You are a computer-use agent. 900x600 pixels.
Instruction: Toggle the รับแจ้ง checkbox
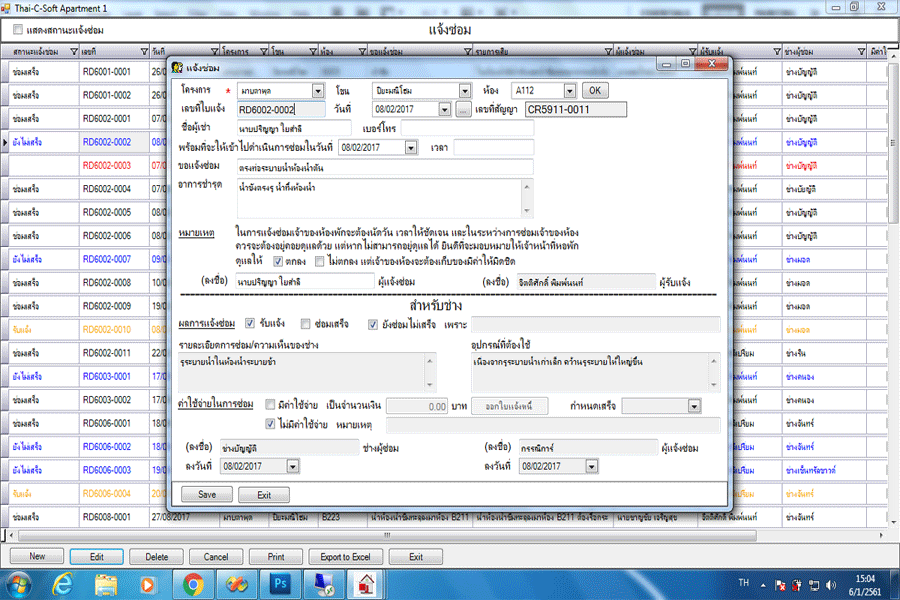pyautogui.click(x=252, y=324)
